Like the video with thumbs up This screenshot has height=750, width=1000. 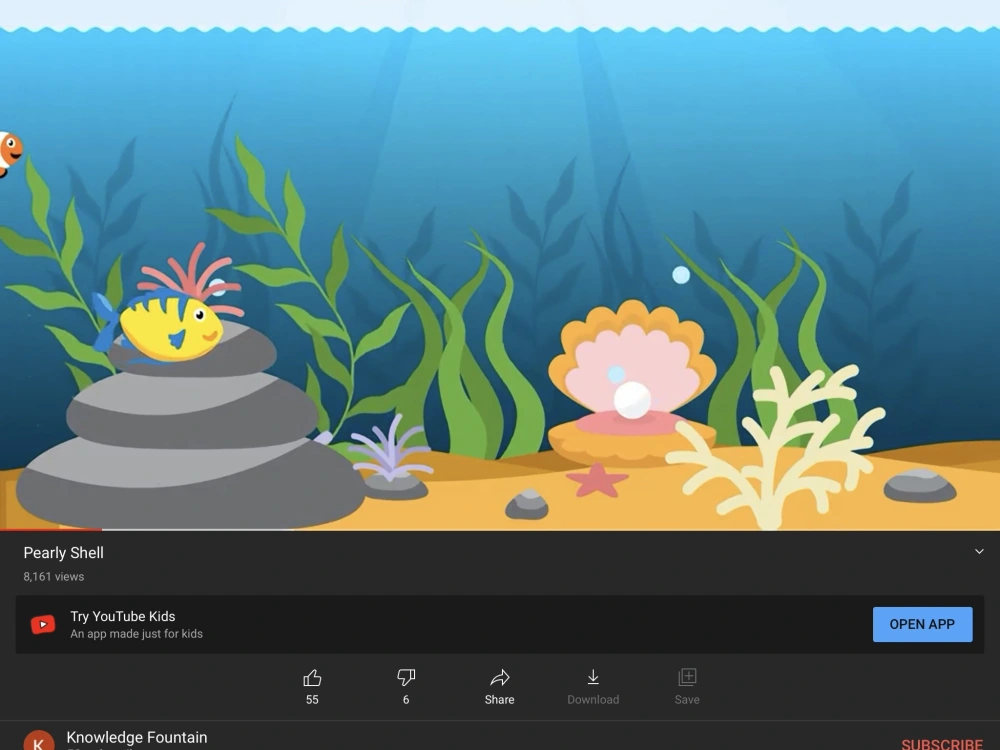point(312,677)
